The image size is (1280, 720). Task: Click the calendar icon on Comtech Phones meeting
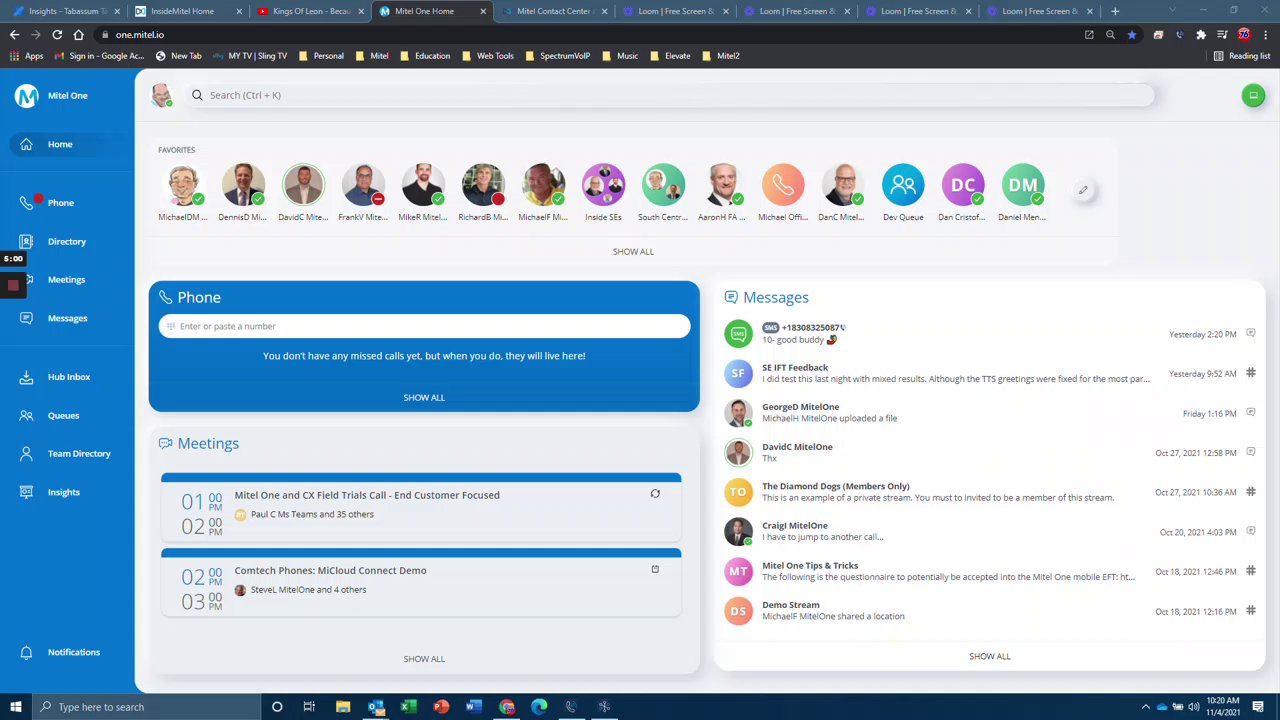[655, 570]
